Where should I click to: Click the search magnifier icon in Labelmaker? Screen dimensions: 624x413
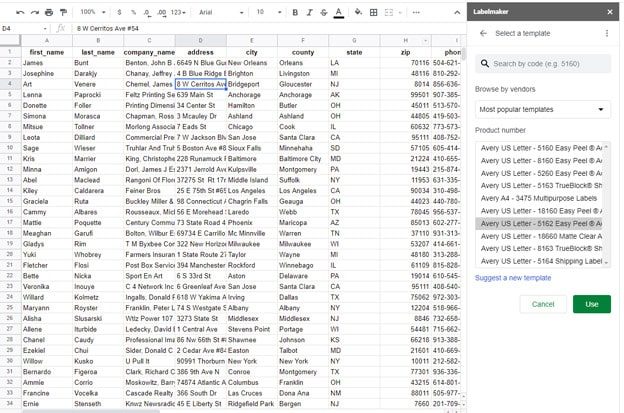point(484,64)
